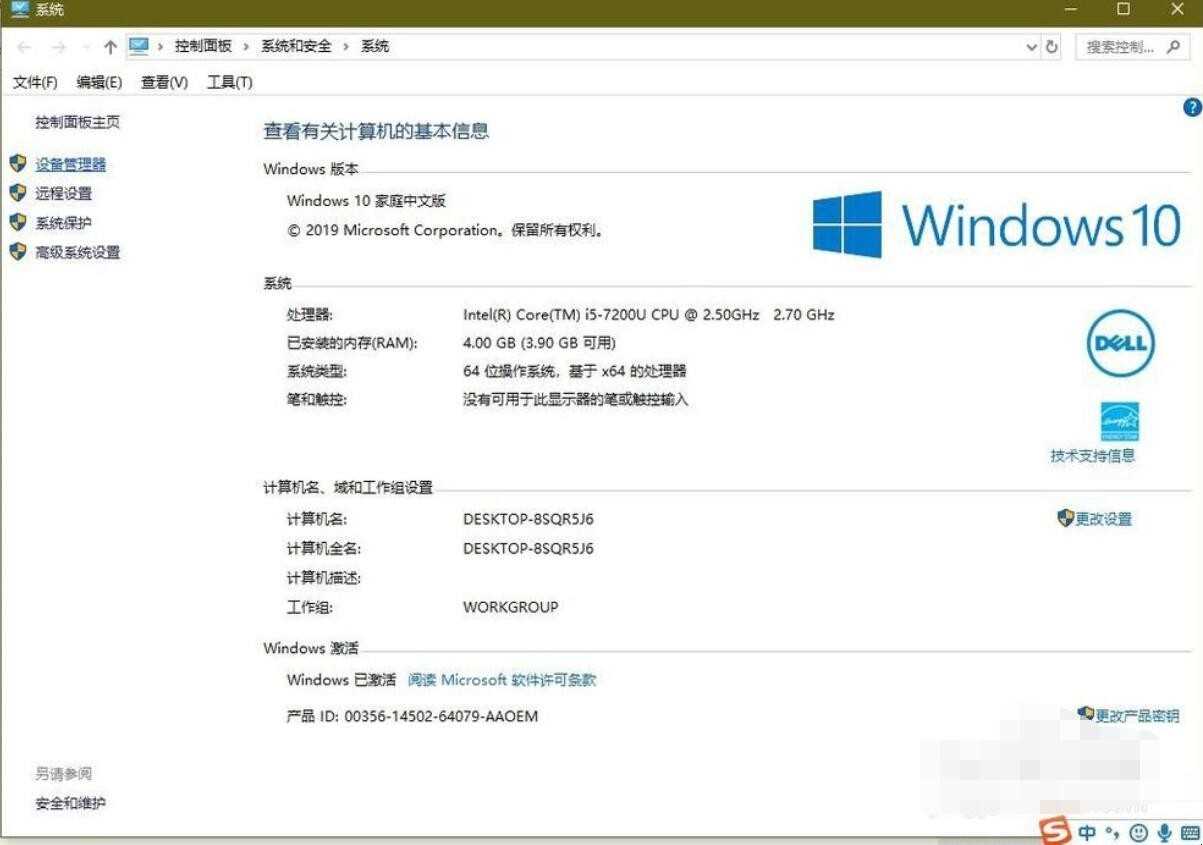Screen dimensions: 1203x845
Task: Click 控制面板 in the breadcrumb
Action: click(x=203, y=46)
